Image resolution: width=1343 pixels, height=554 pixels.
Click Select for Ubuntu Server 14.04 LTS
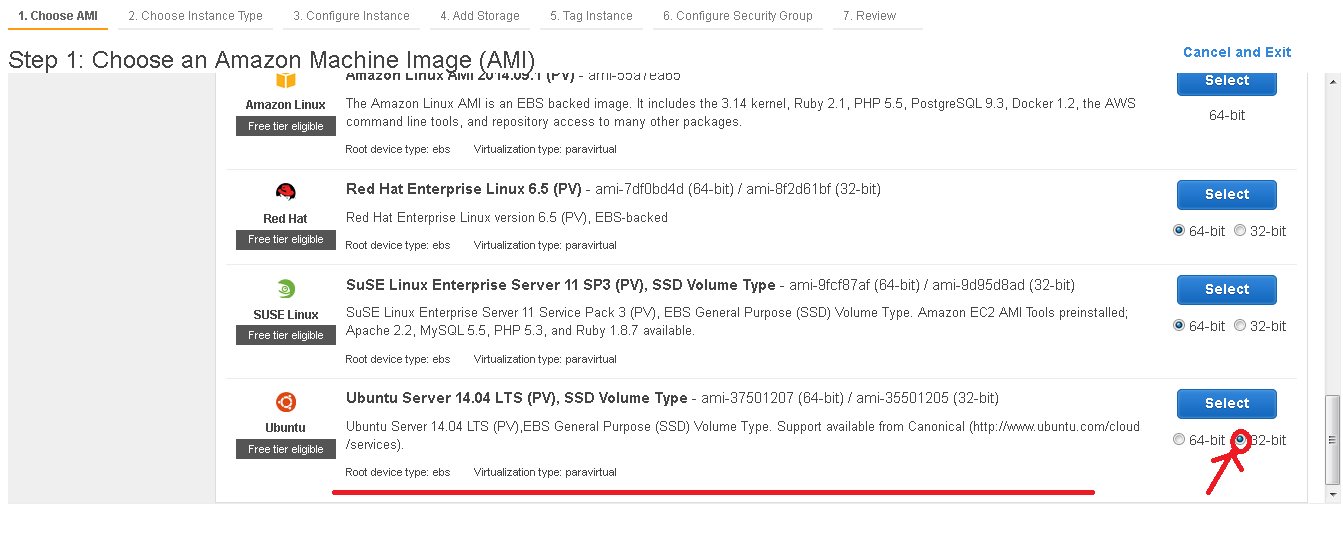coord(1227,403)
